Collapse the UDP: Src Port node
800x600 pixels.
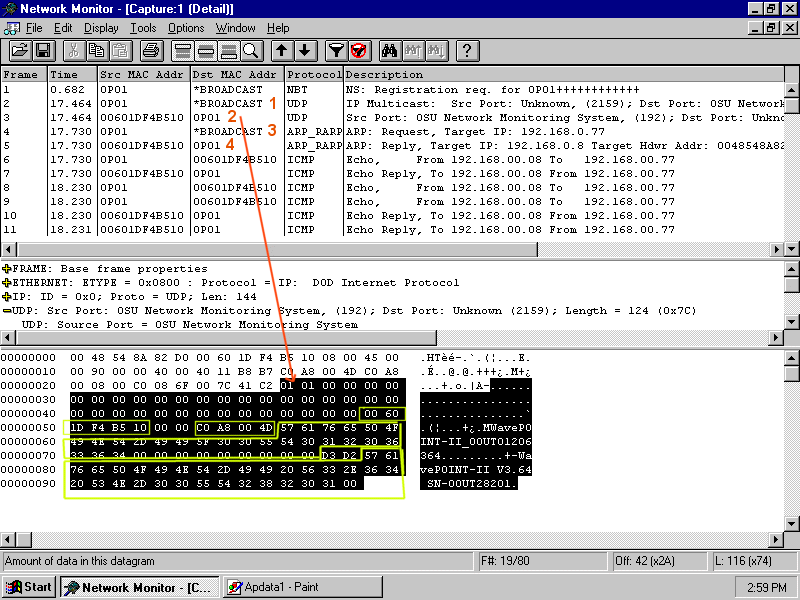(7, 310)
